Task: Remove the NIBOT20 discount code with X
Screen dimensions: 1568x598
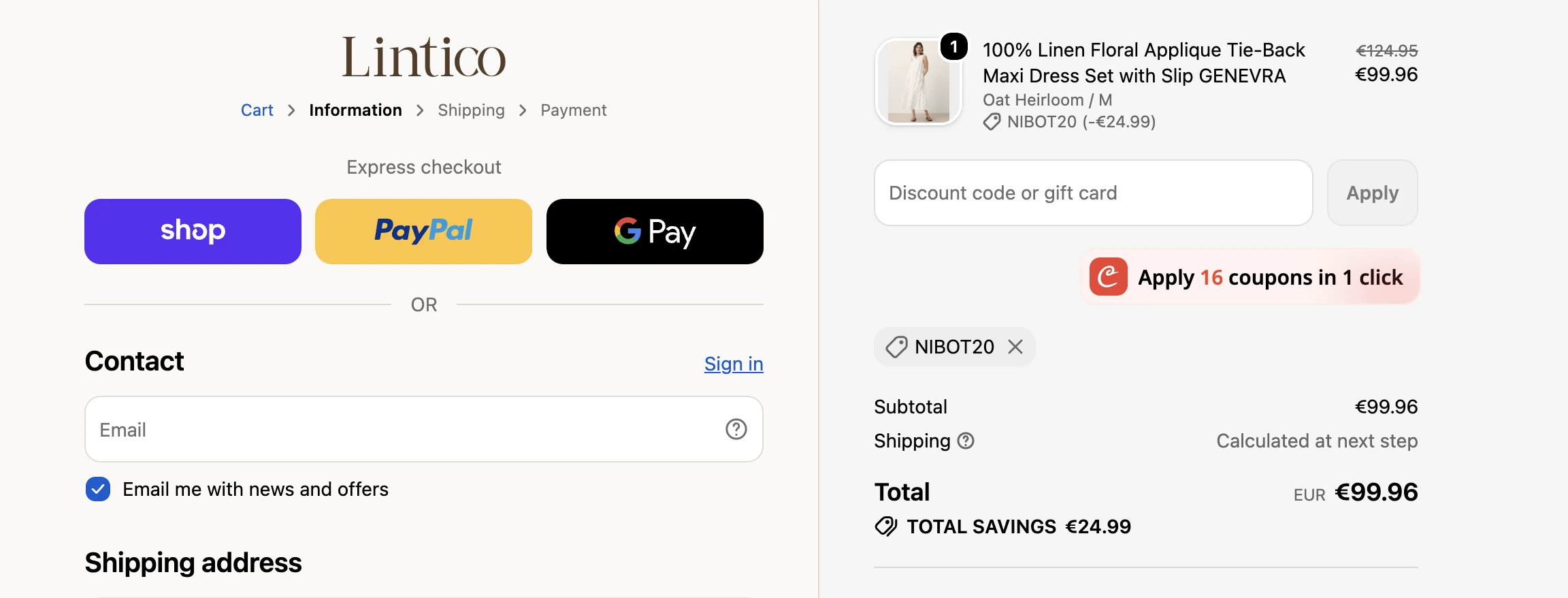Action: [1015, 347]
